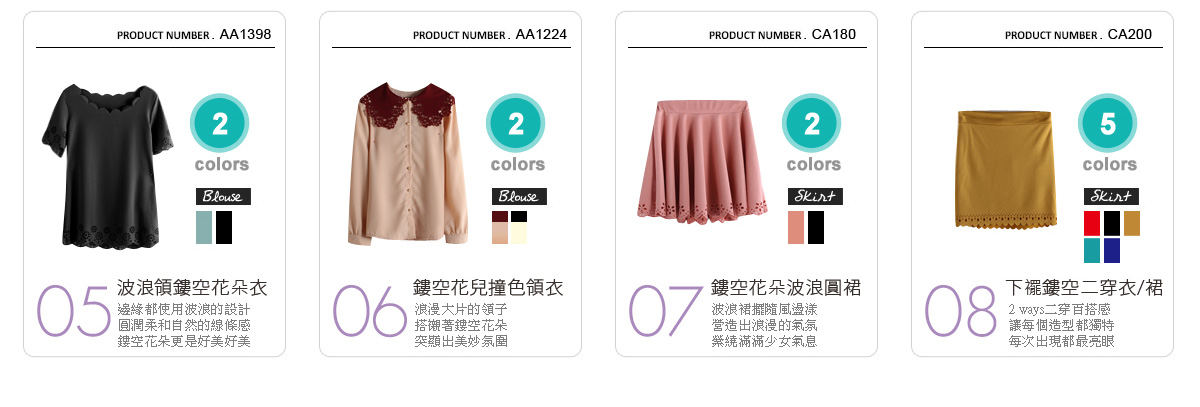This screenshot has height=407, width=1200.
Task: Pick the dark maroon swatch for AA1224
Action: tap(499, 216)
